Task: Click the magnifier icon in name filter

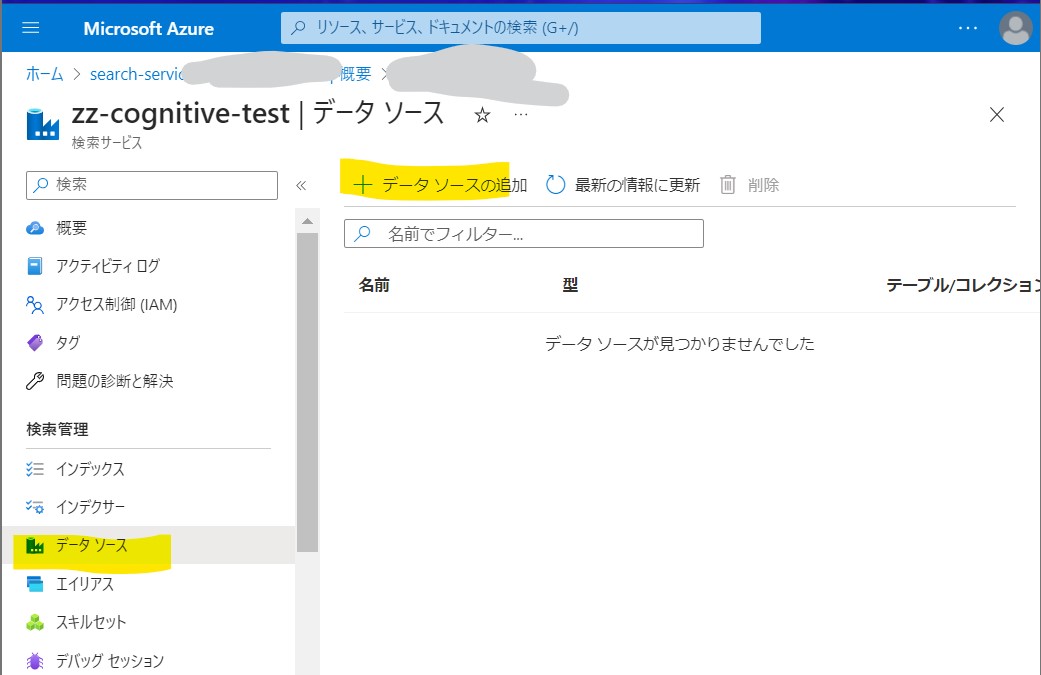Action: pos(362,234)
